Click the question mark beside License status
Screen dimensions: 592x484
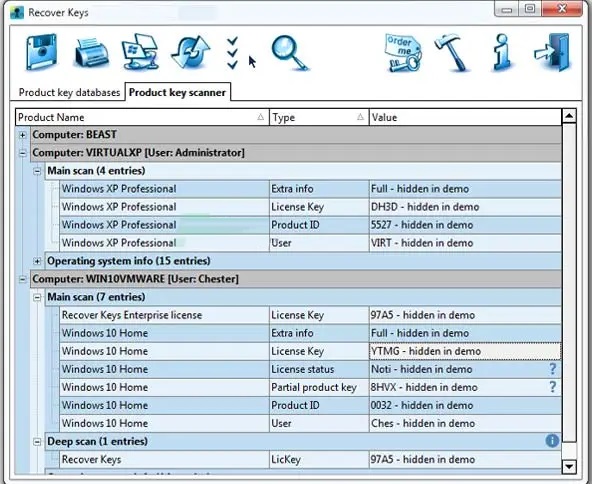(x=552, y=369)
